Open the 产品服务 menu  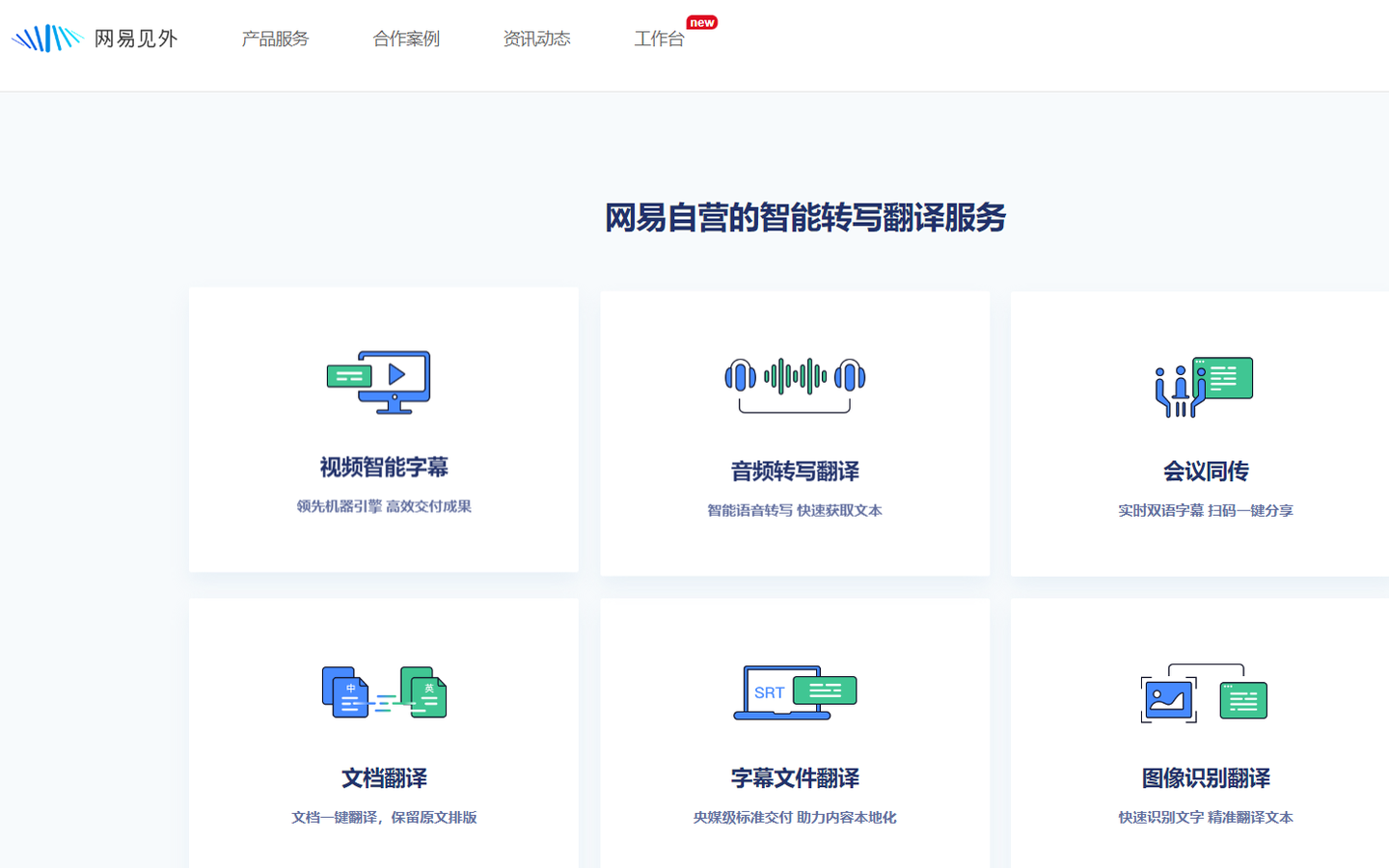[275, 39]
